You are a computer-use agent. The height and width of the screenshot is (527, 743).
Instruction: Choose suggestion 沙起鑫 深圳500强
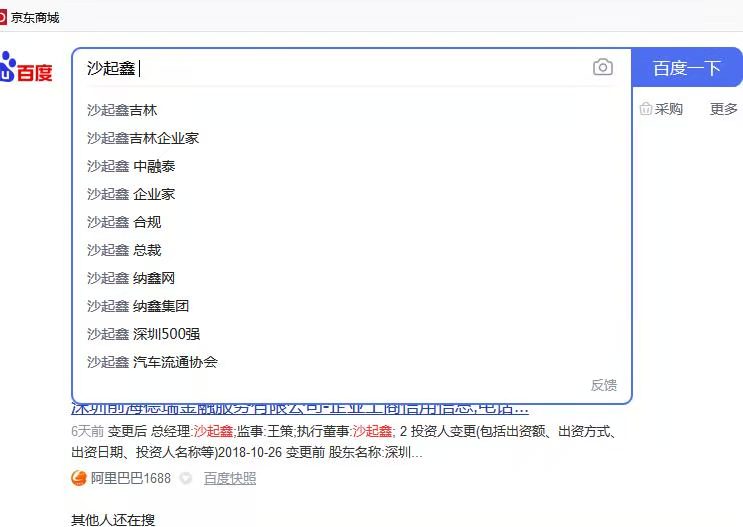(144, 334)
